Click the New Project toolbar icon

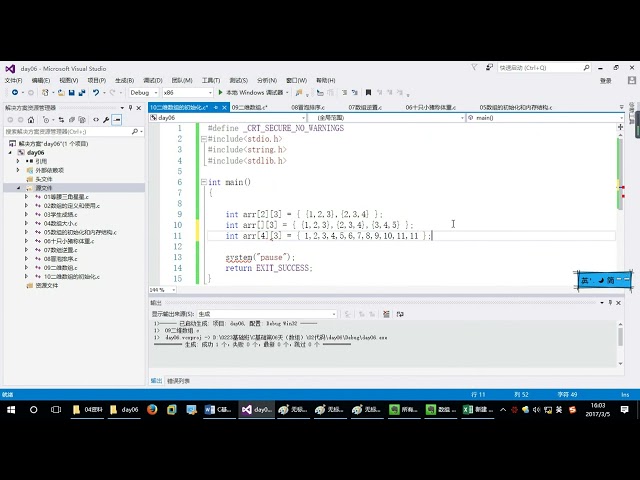[45, 93]
